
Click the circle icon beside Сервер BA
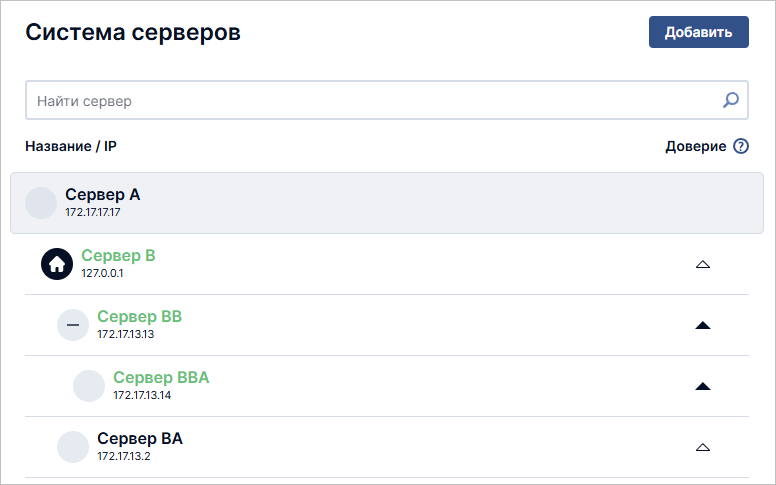coord(73,447)
